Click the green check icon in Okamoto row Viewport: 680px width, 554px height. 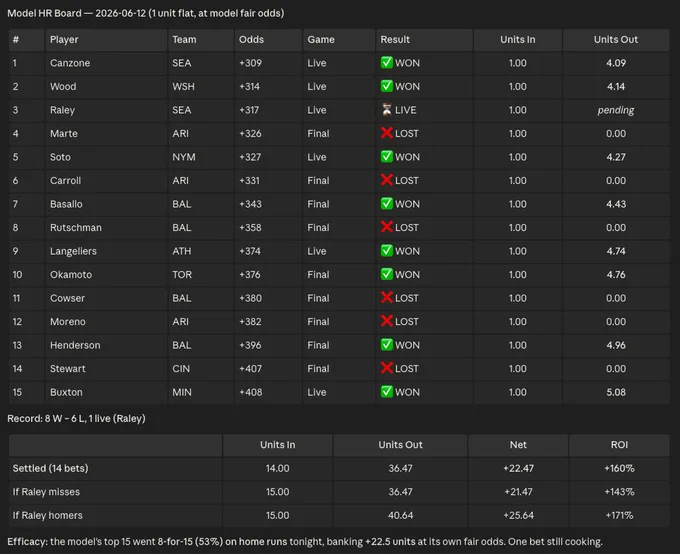(x=387, y=274)
